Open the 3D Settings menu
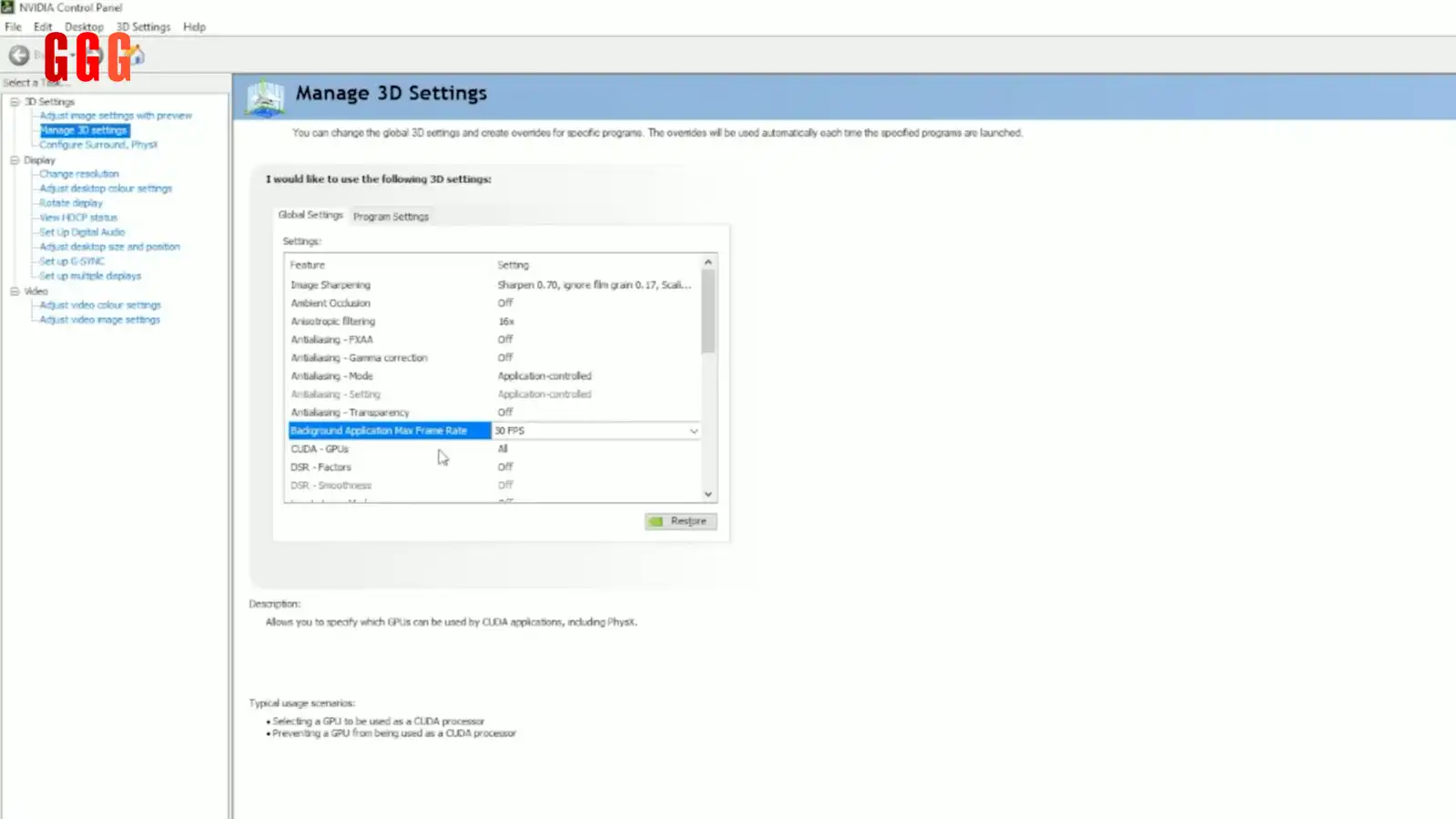1456x819 pixels. pyautogui.click(x=143, y=27)
